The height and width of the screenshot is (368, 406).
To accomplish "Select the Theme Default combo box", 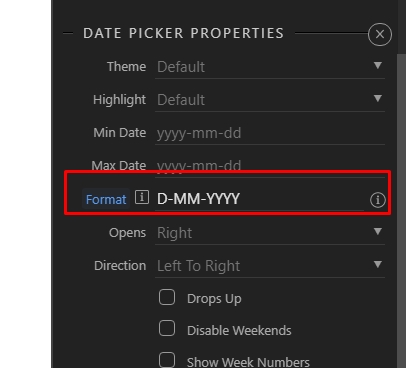I will (270, 67).
